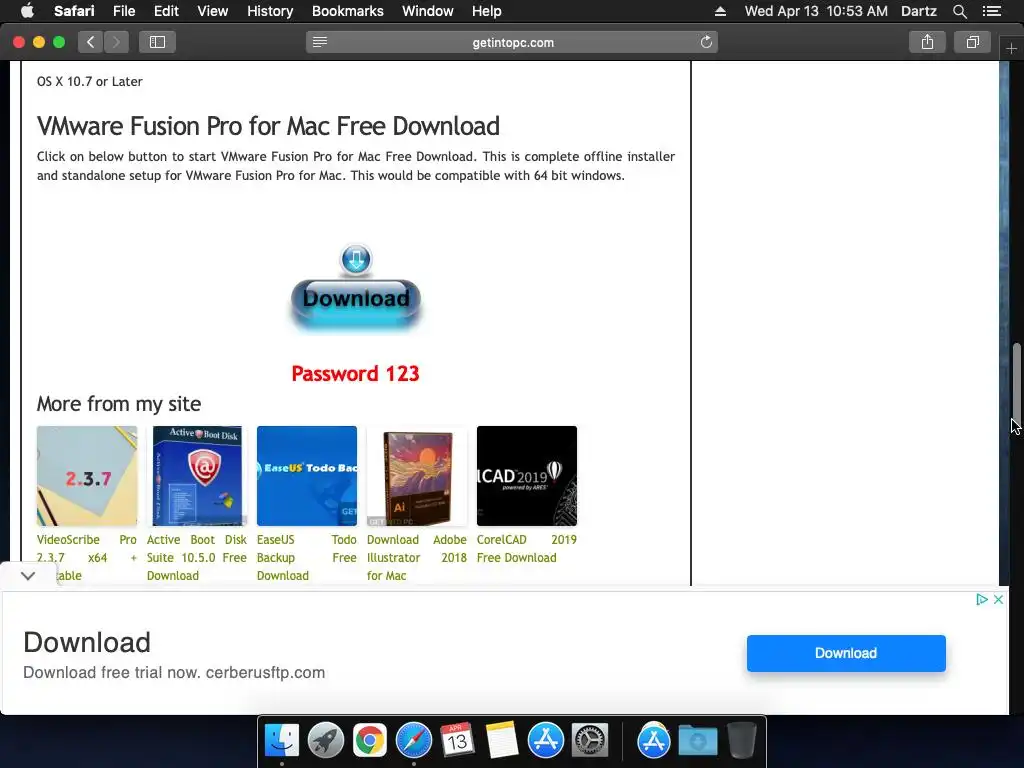Collapse the bottom ad banner chevron
The image size is (1024, 768).
pos(27,575)
